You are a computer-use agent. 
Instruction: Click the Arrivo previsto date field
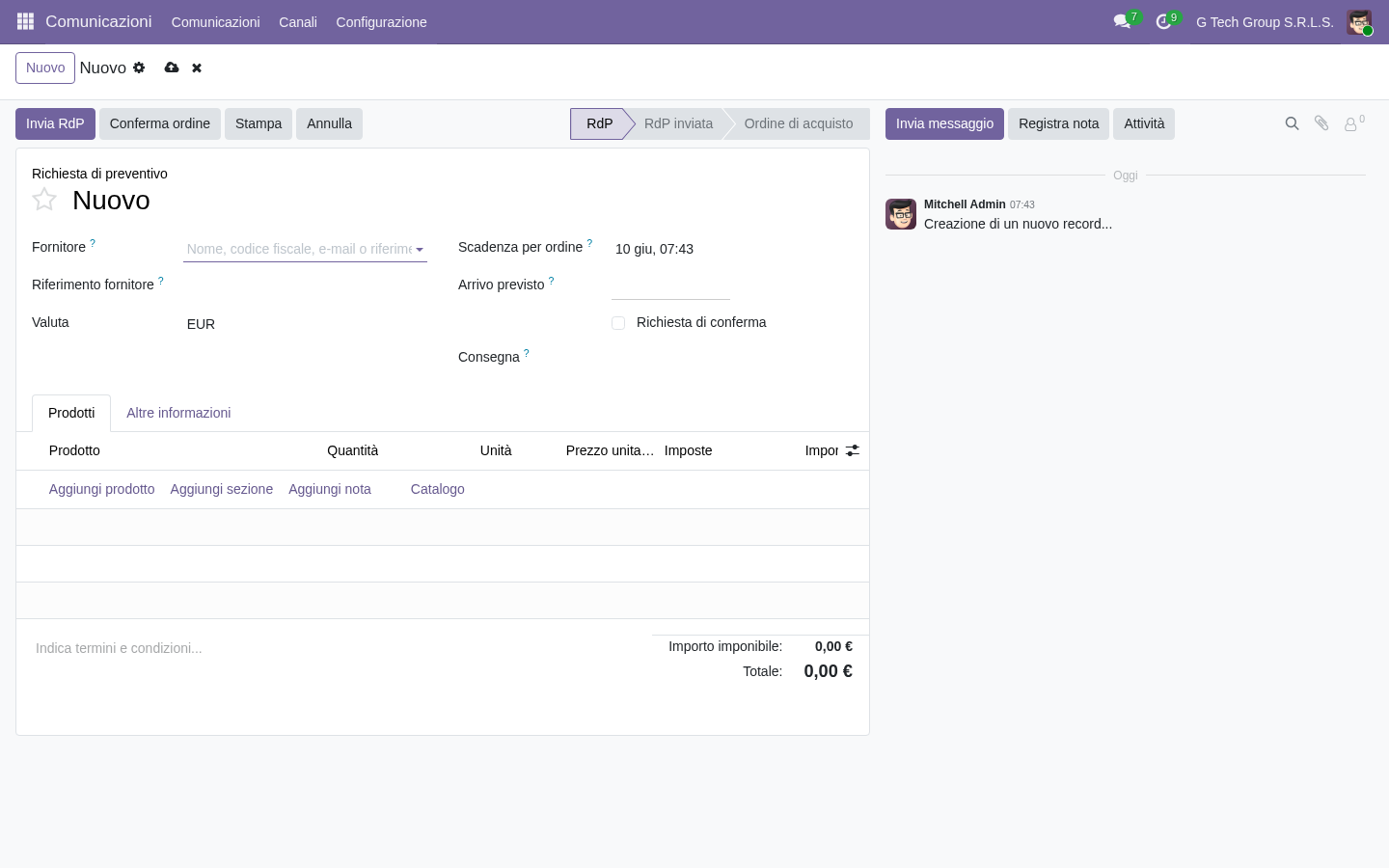click(x=670, y=286)
